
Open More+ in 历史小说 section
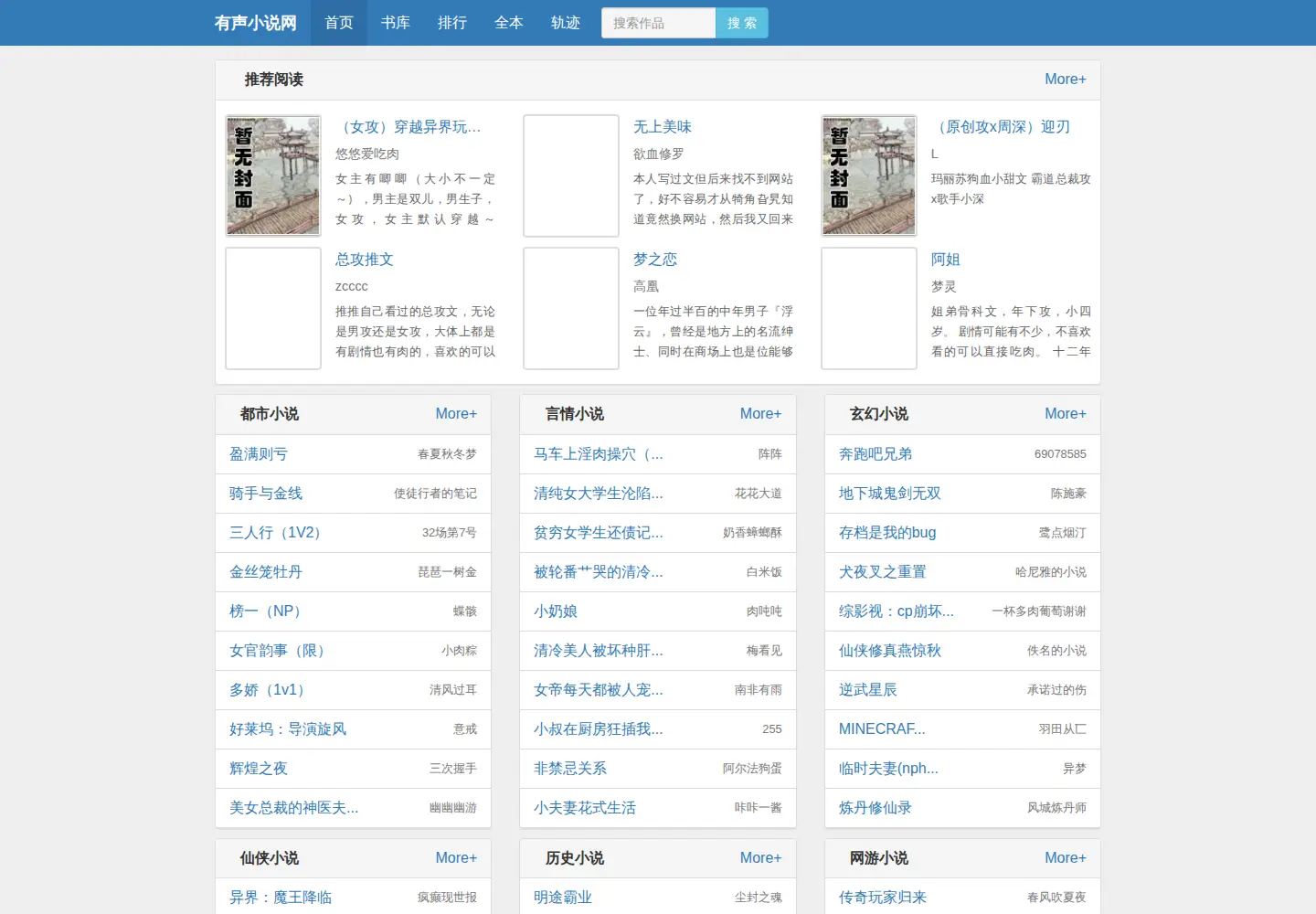(x=760, y=858)
